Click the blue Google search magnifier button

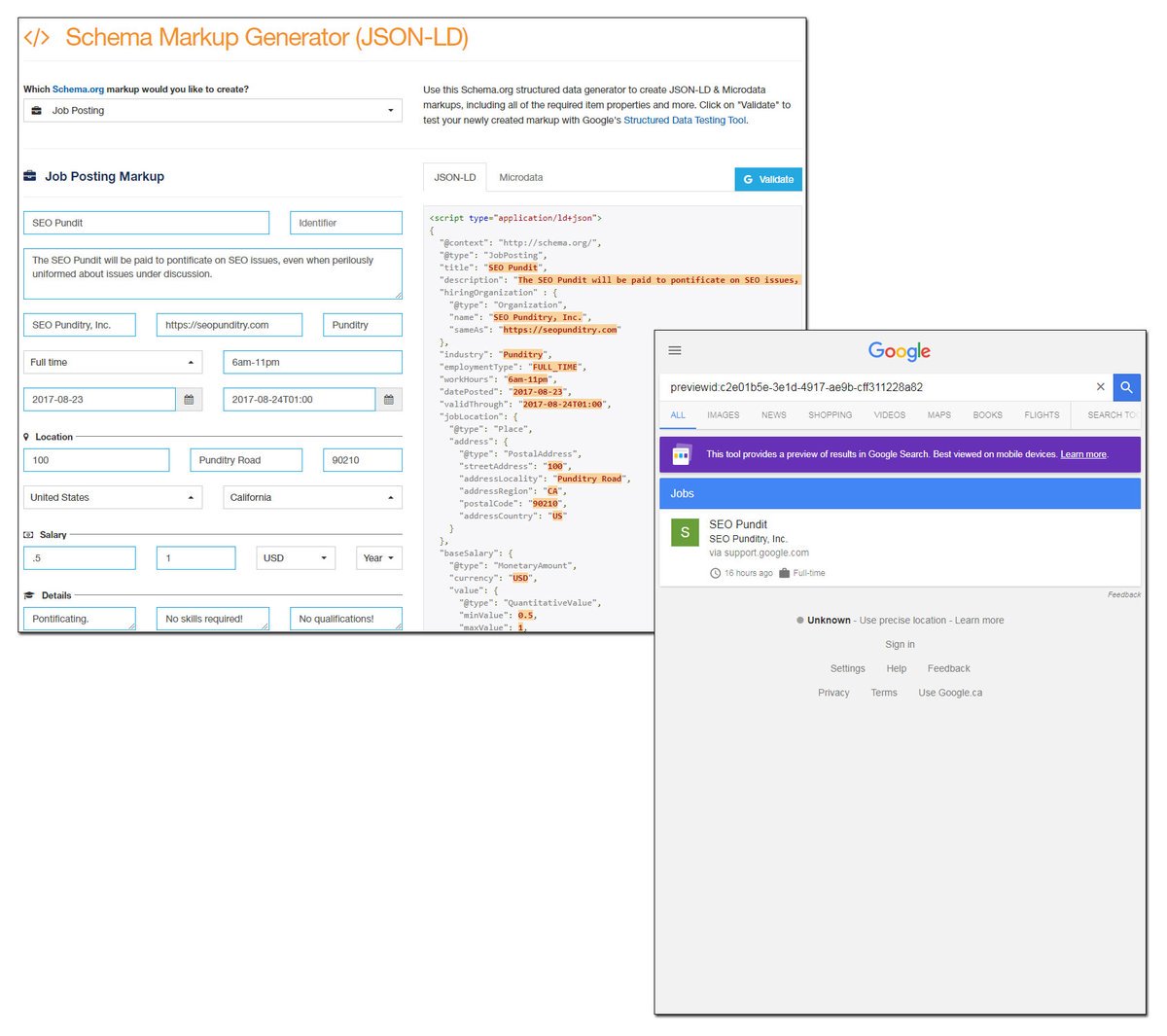(x=1126, y=387)
